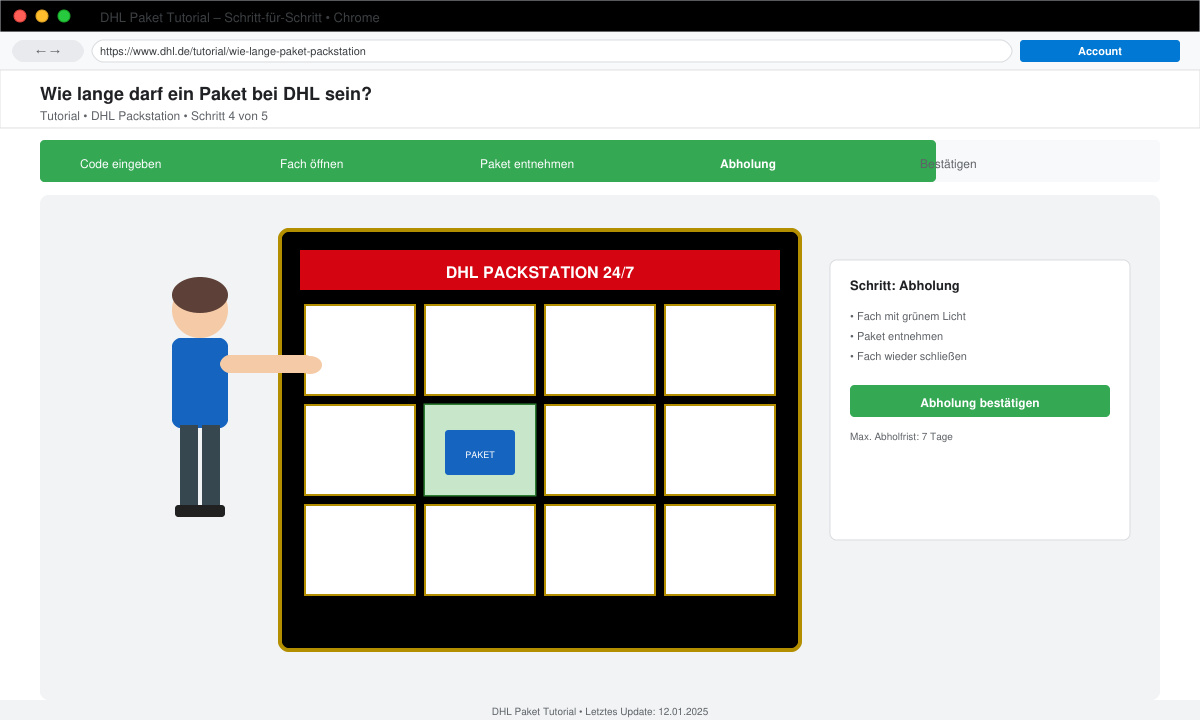Screen dimensions: 1200x720
Task: Open the Paket entnehmen step tab
Action: [x=527, y=164]
